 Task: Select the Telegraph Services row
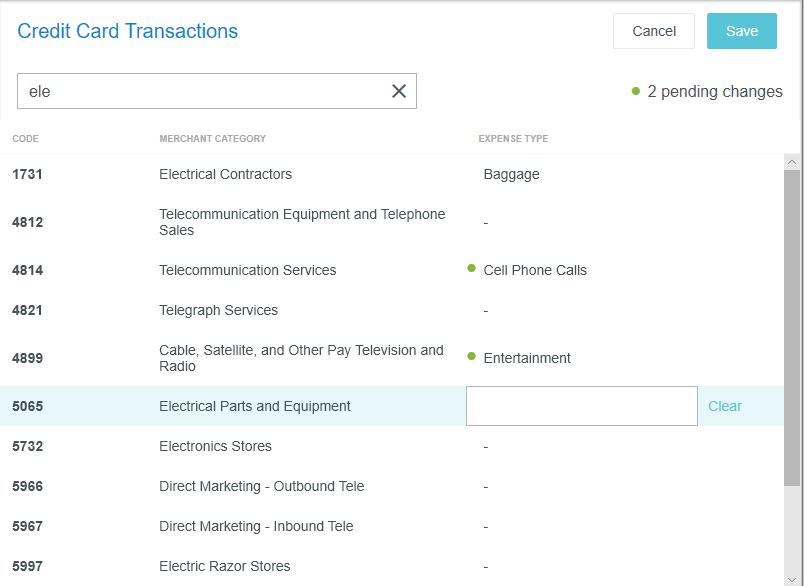(218, 310)
